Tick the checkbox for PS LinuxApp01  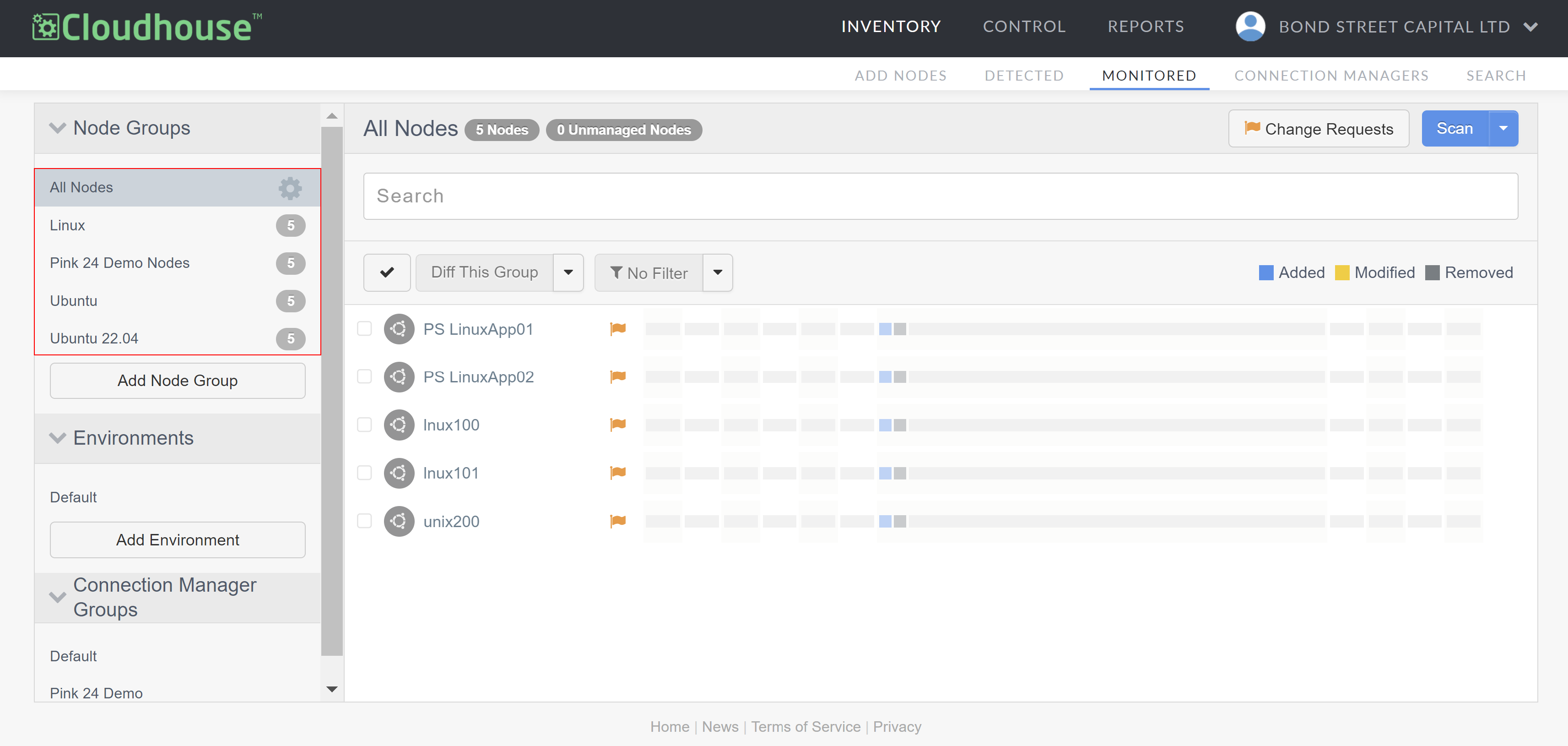pyautogui.click(x=364, y=329)
